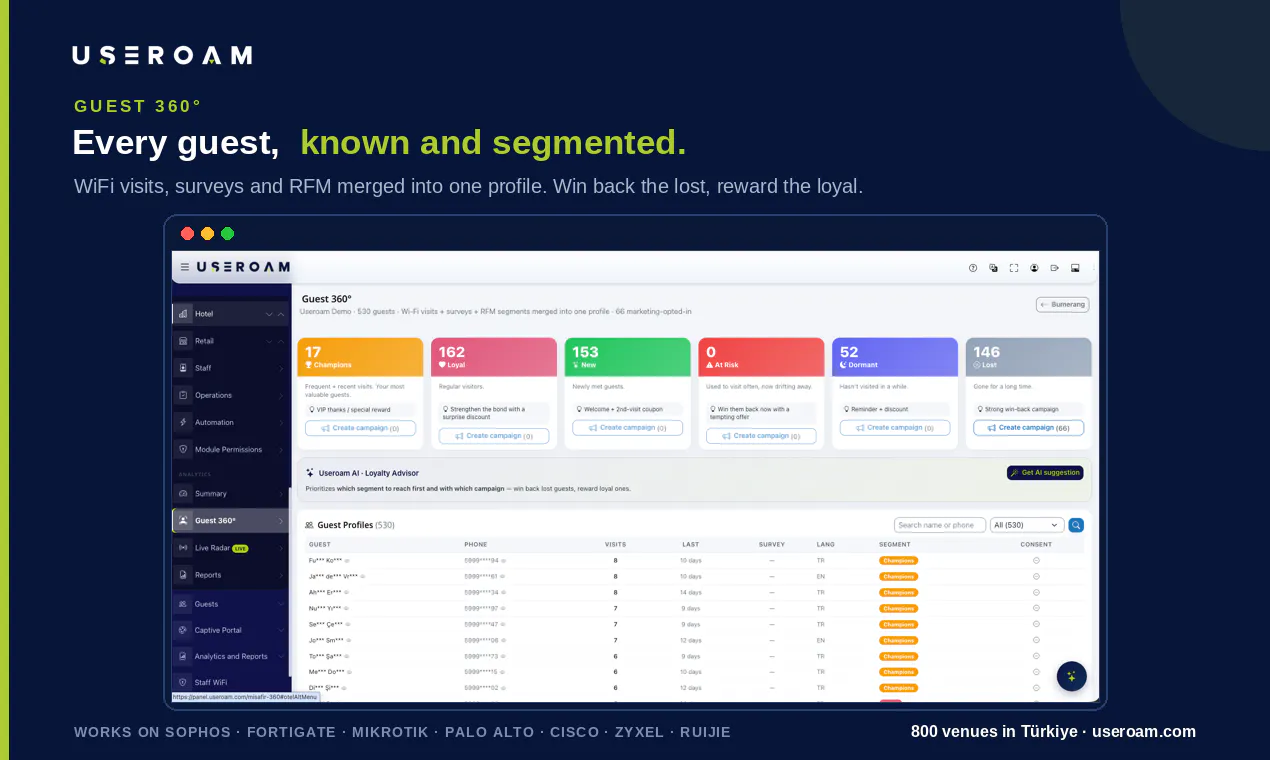1270x760 pixels.
Task: Click the Summary gauge icon in sidebar
Action: 183,494
